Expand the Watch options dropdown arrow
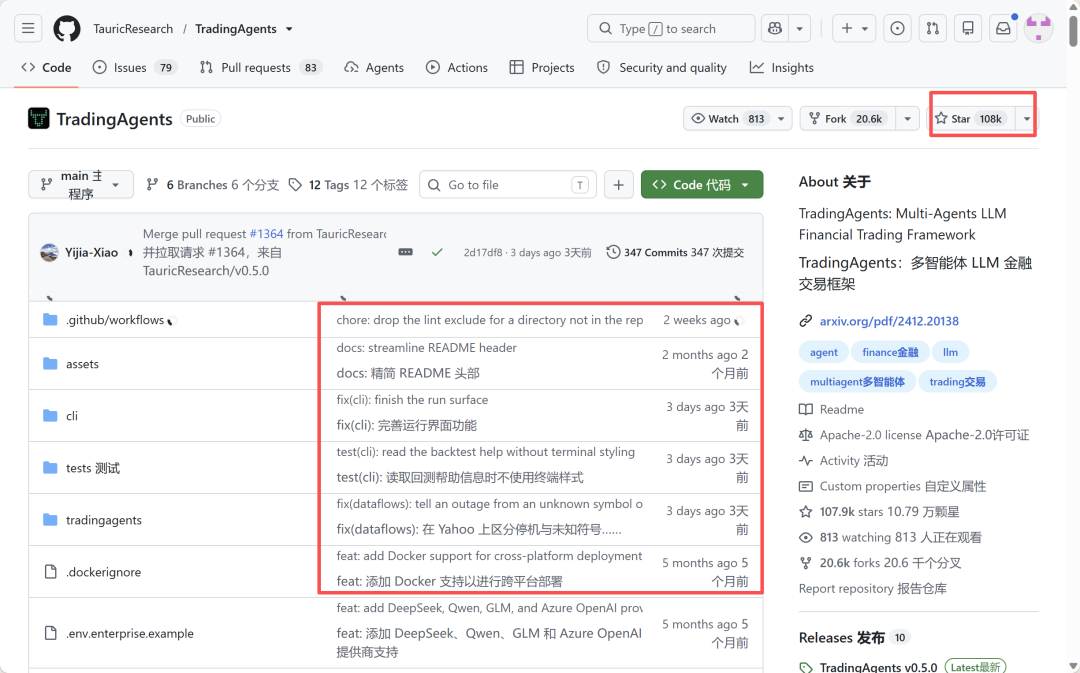This screenshot has height=673, width=1080. [x=781, y=118]
